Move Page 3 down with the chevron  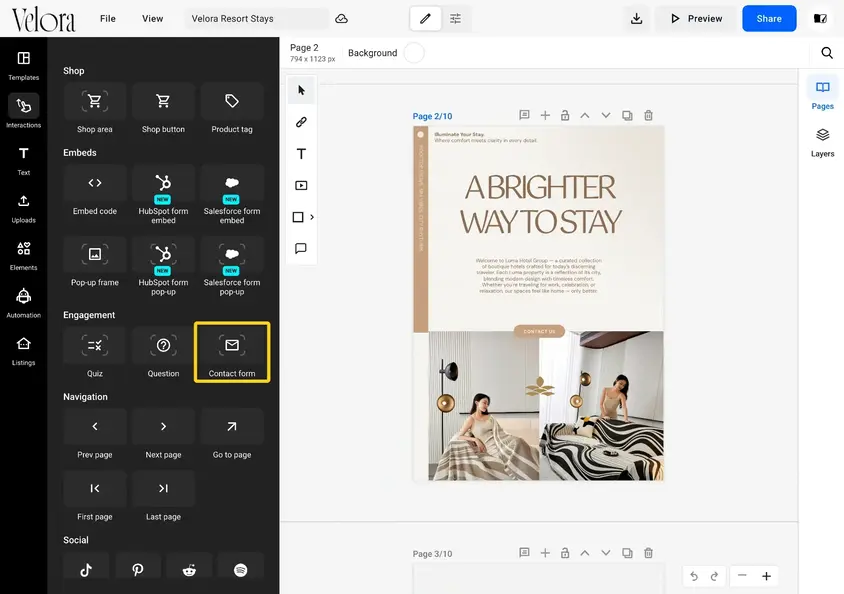click(606, 553)
